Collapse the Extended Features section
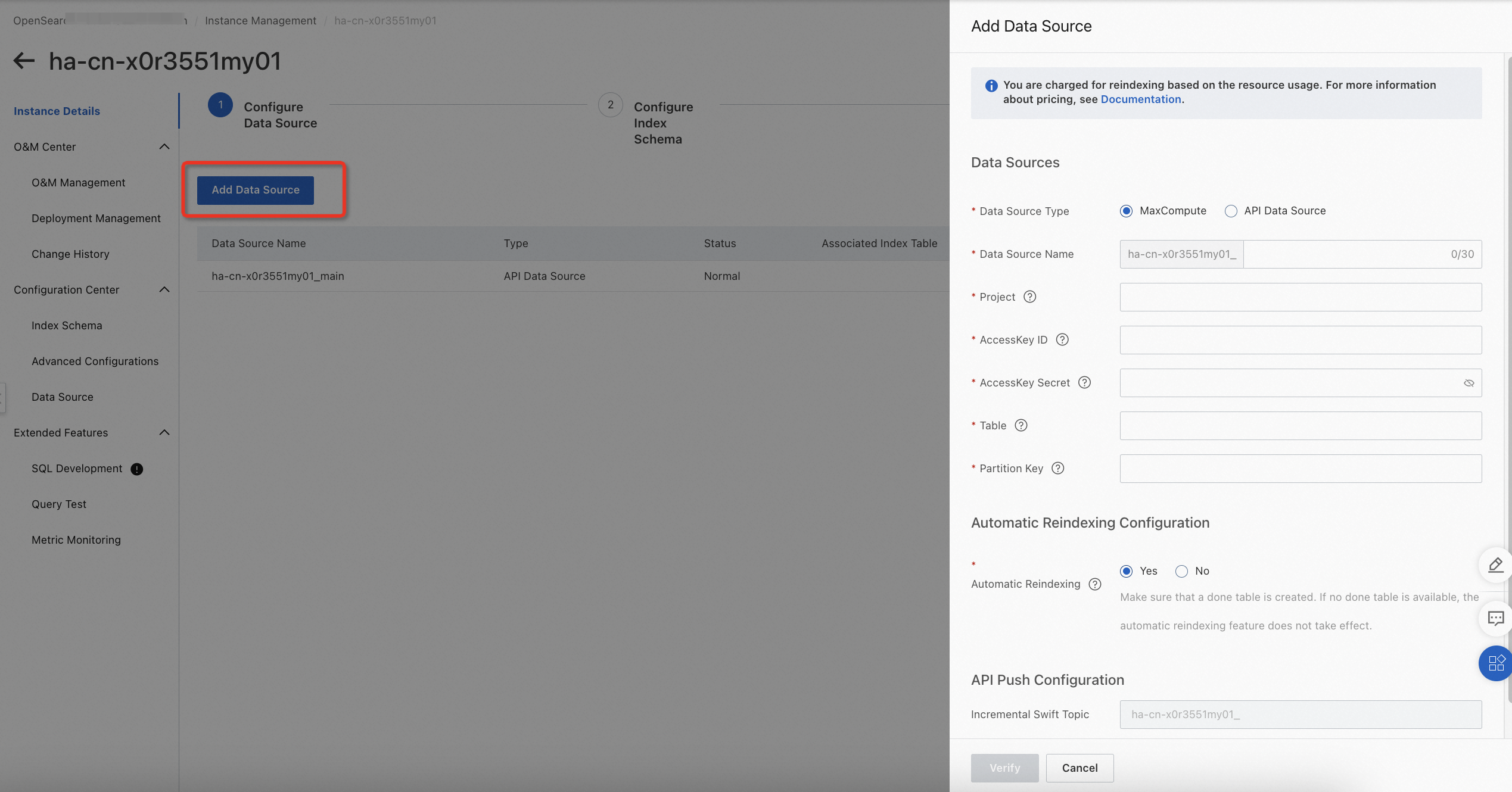Image resolution: width=1512 pixels, height=792 pixels. click(x=164, y=432)
